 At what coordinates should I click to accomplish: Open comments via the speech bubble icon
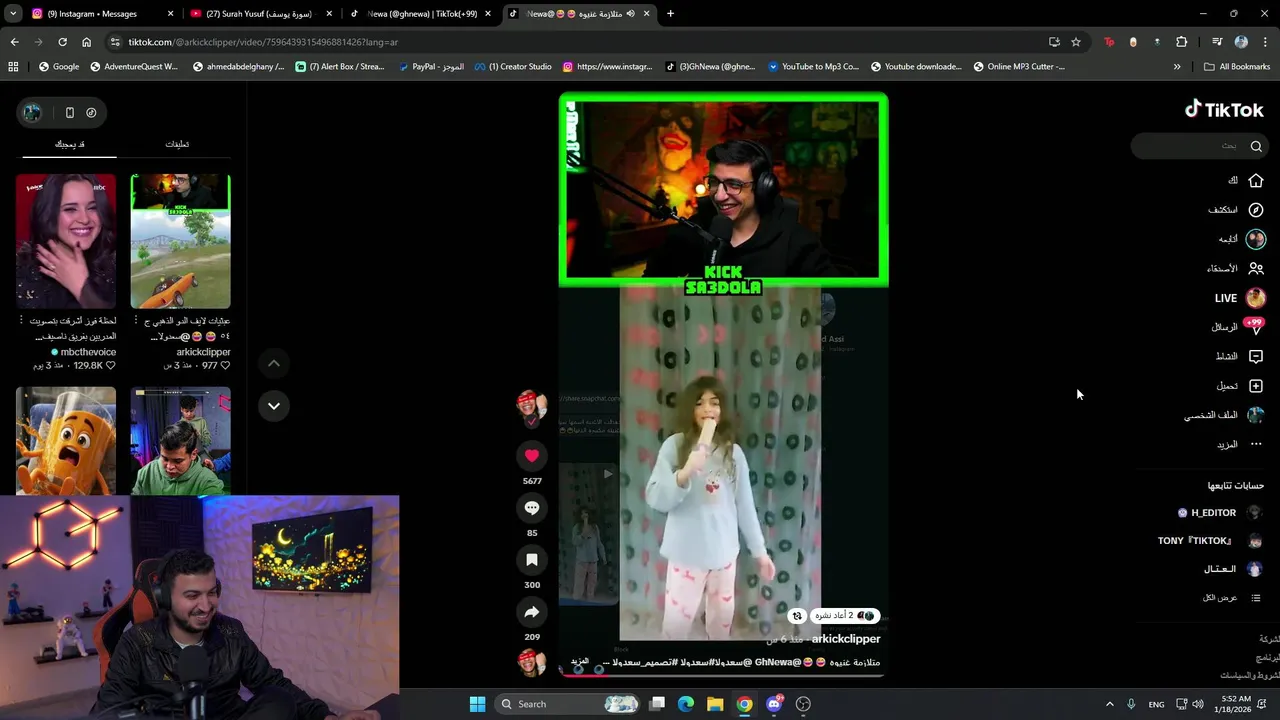532,508
